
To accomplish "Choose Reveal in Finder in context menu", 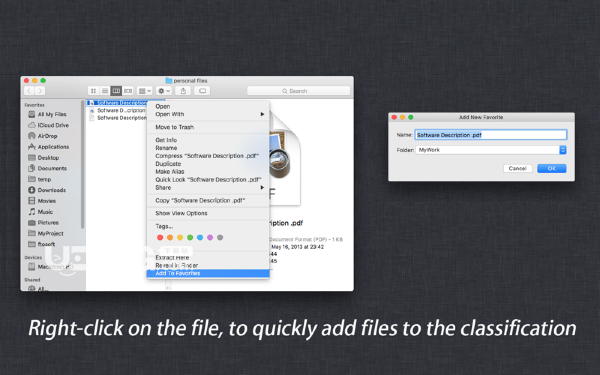I will tap(208, 265).
